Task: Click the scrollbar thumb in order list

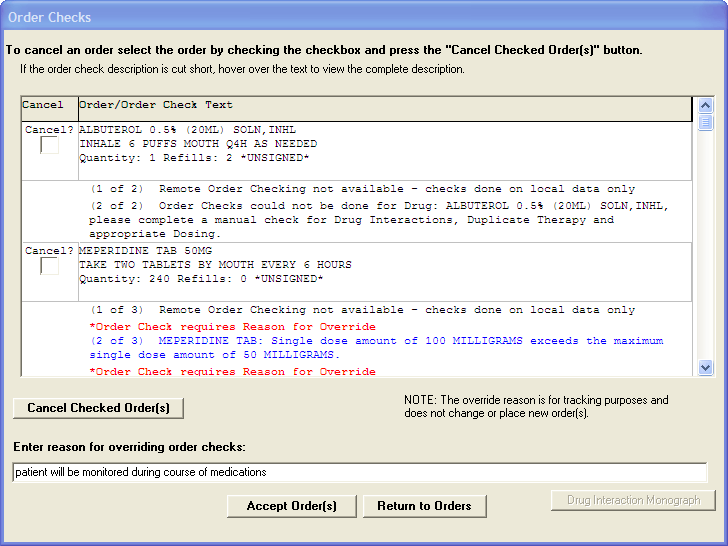Action: pyautogui.click(x=705, y=122)
